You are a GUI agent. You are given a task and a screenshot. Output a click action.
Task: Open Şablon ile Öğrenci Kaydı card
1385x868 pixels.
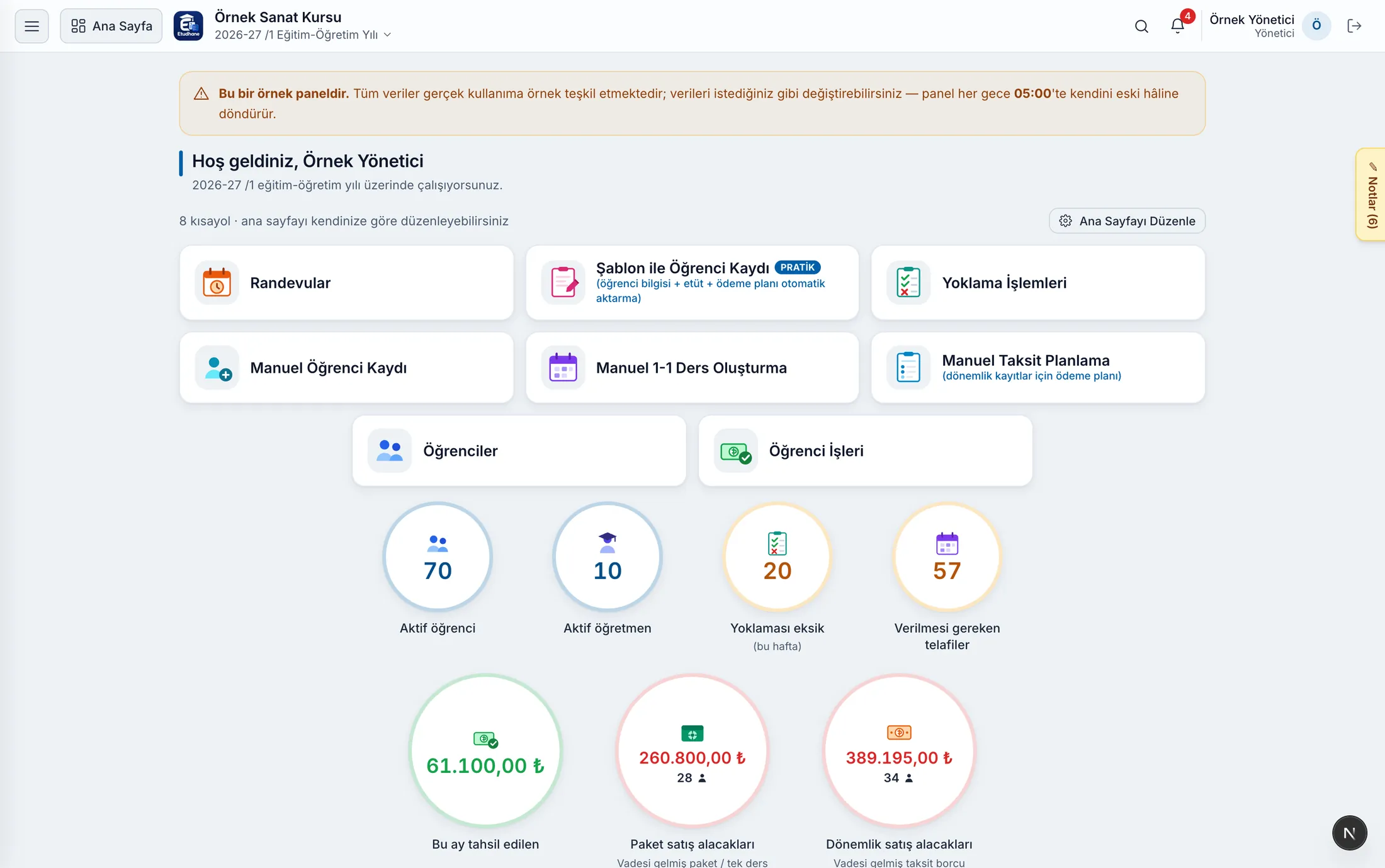(x=692, y=283)
